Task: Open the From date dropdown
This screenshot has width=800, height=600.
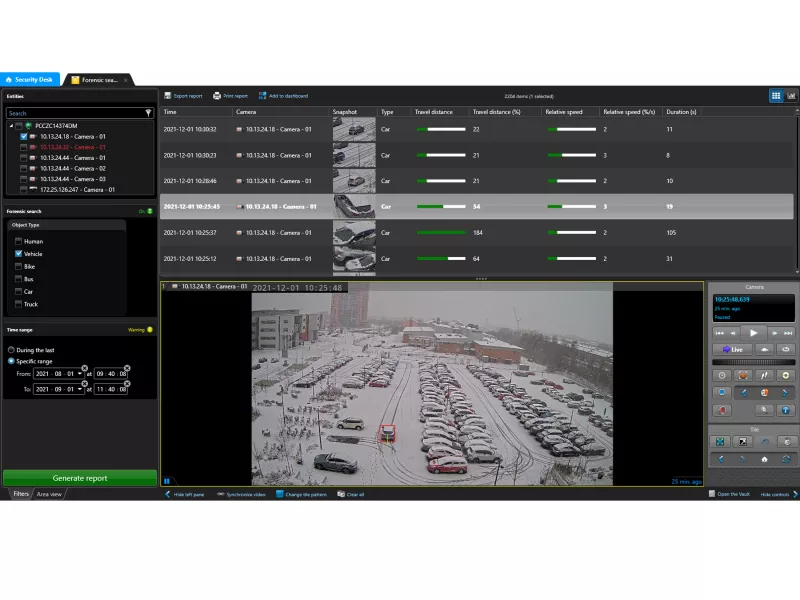Action: tap(80, 374)
